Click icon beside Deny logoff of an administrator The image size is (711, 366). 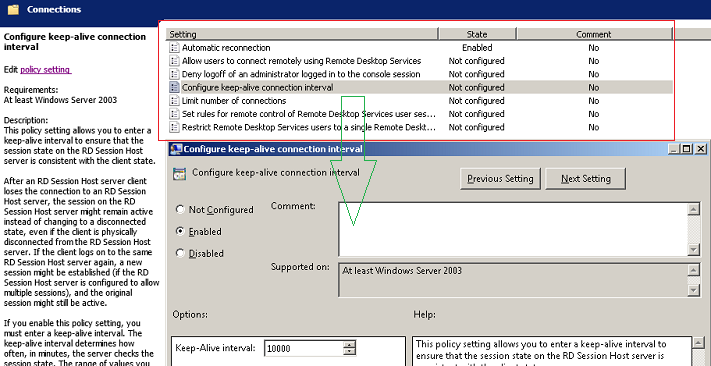pyautogui.click(x=174, y=74)
